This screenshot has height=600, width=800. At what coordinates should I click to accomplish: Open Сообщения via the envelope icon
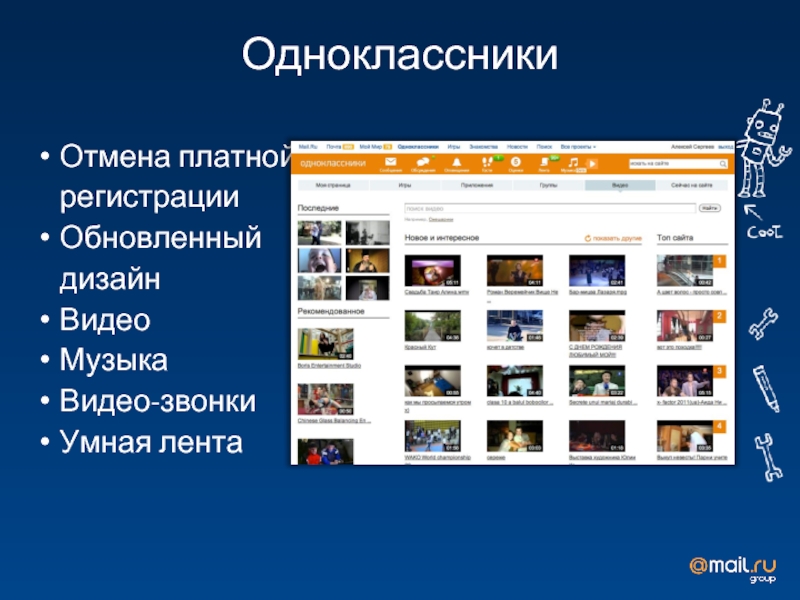(390, 163)
